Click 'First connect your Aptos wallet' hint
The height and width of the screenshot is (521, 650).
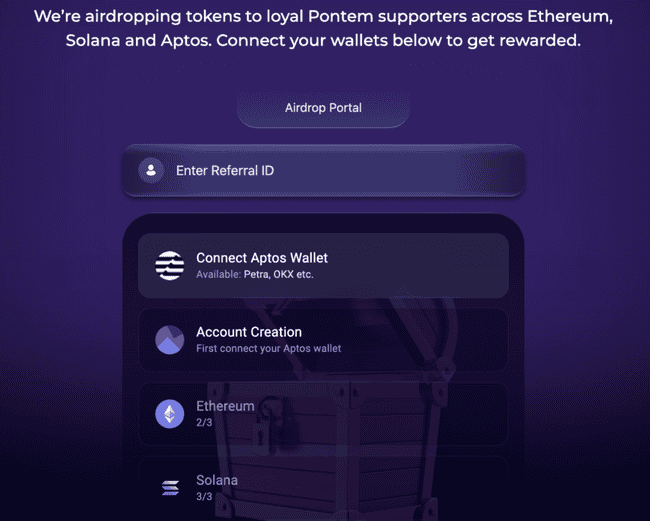(x=269, y=349)
